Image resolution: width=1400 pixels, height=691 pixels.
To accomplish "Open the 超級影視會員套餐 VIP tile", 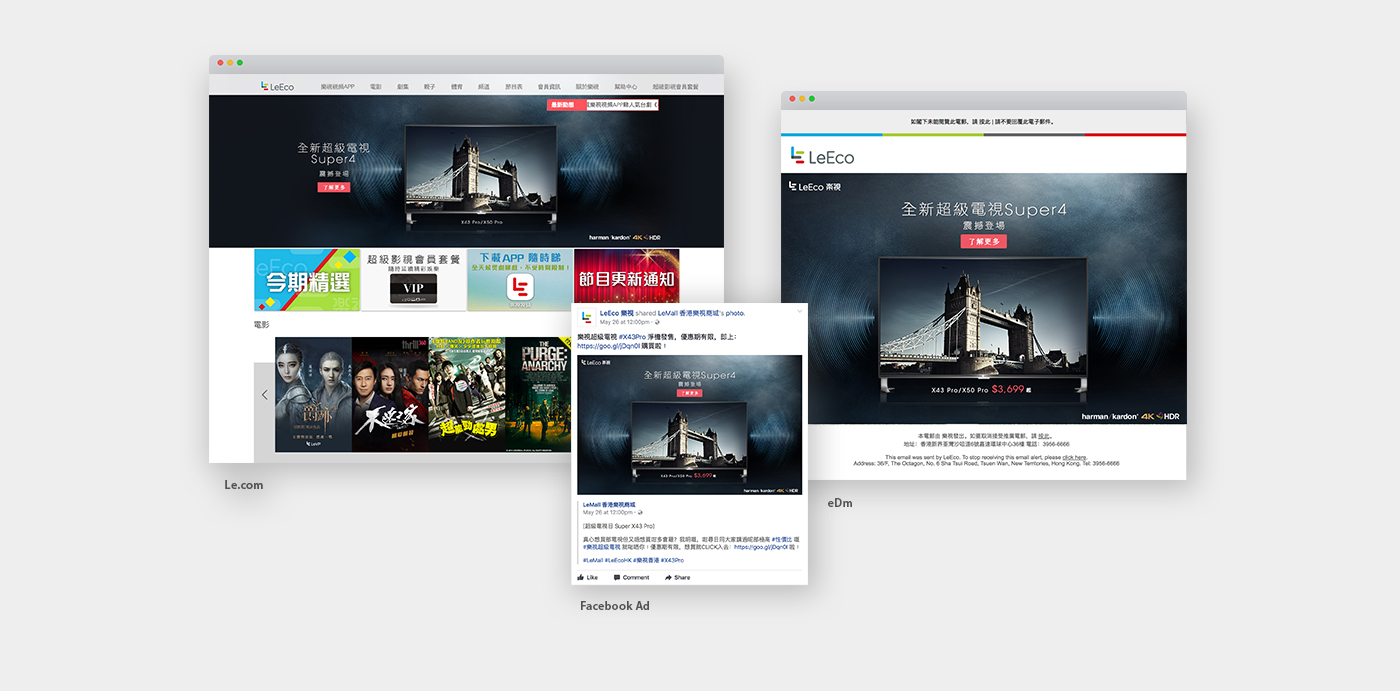I will point(414,280).
